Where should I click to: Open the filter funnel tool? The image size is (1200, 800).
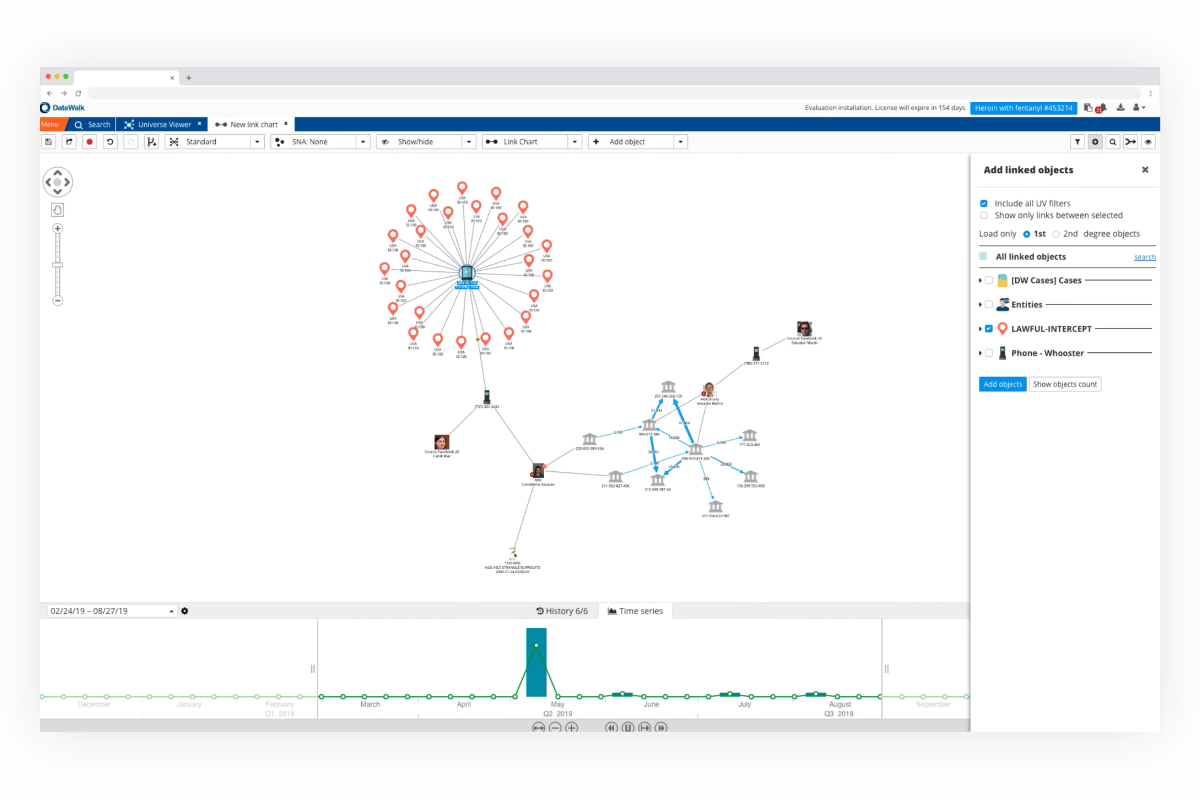[1078, 142]
